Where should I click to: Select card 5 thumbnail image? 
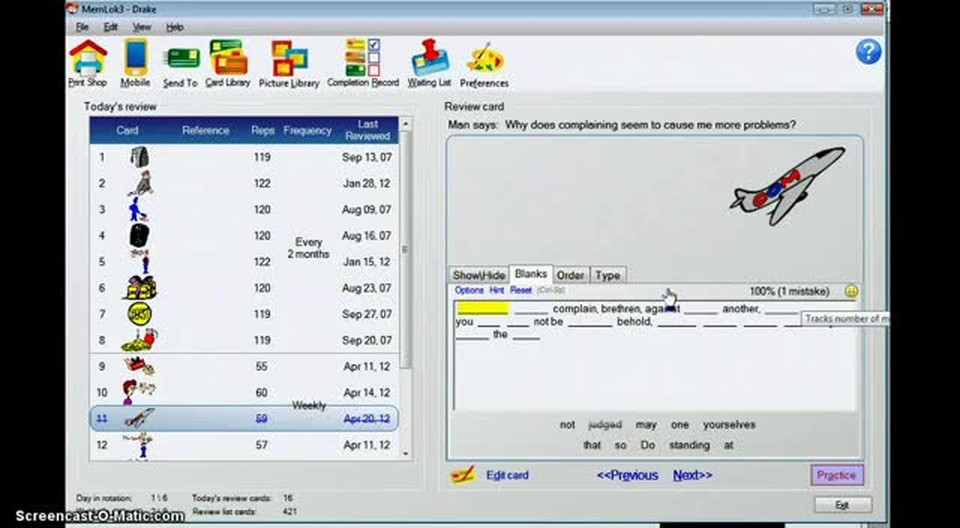140,261
